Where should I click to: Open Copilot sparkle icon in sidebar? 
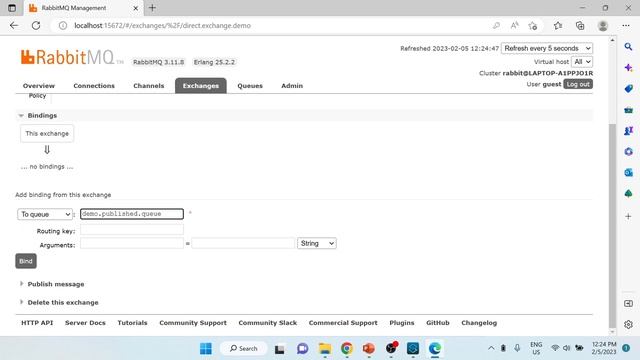point(628,67)
